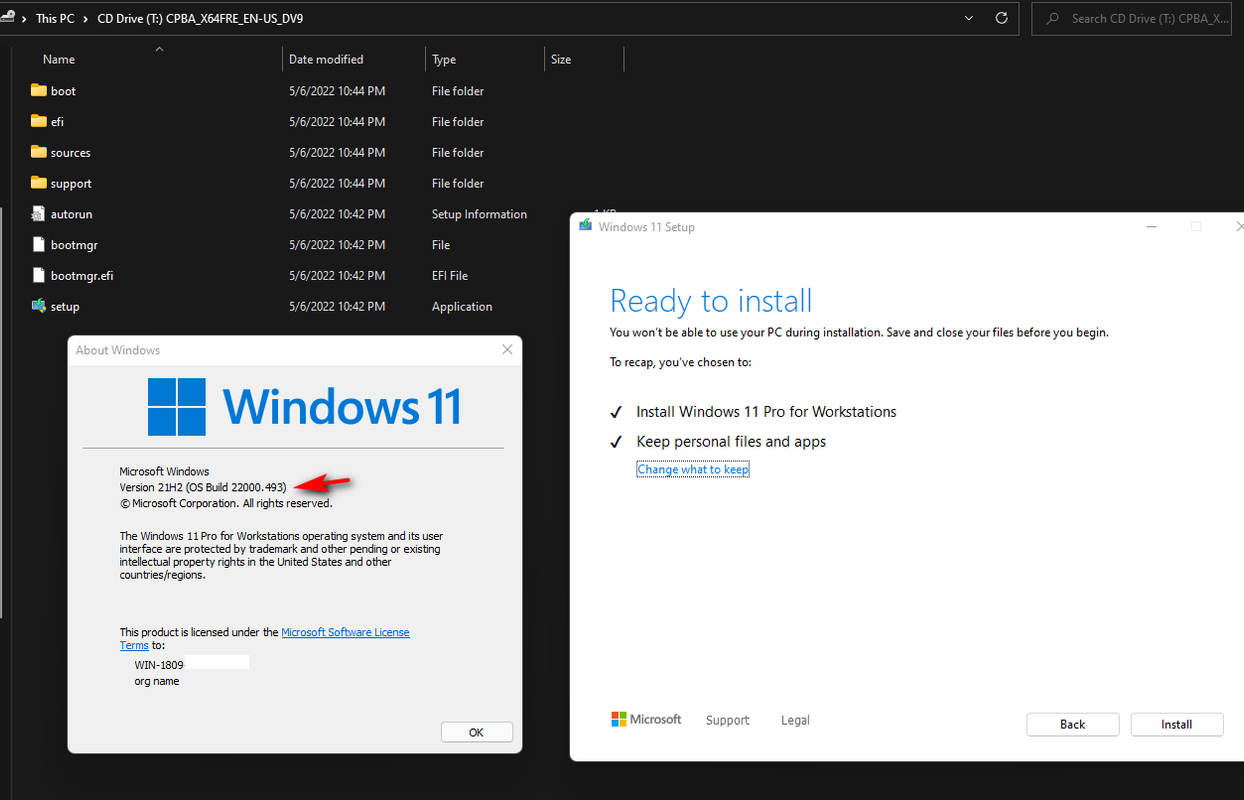
Task: Sort by Date modified column
Action: [x=326, y=59]
